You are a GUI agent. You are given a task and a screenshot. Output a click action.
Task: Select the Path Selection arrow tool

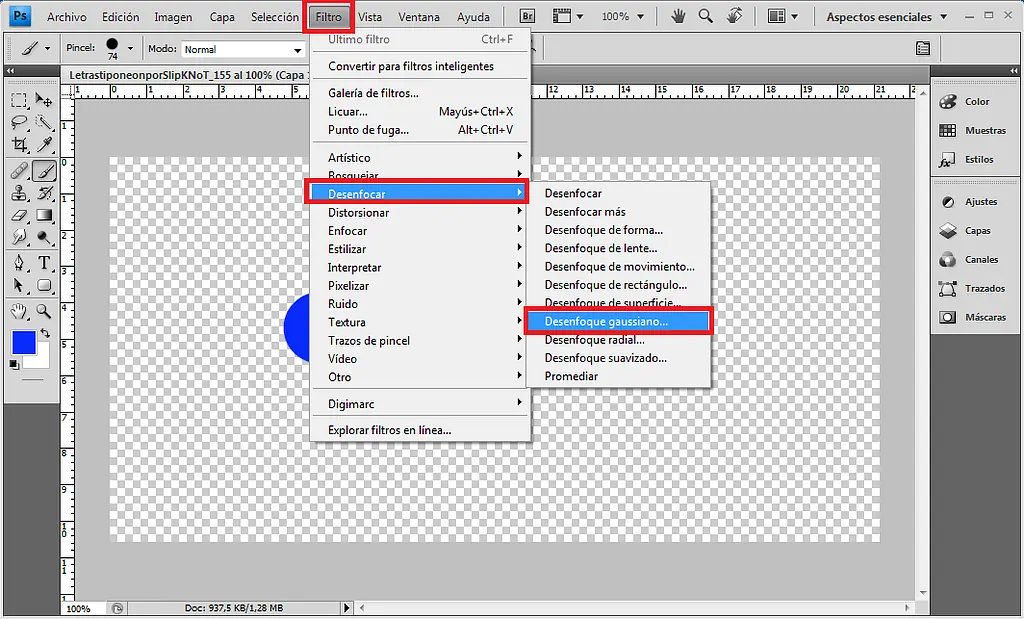pyautogui.click(x=19, y=285)
